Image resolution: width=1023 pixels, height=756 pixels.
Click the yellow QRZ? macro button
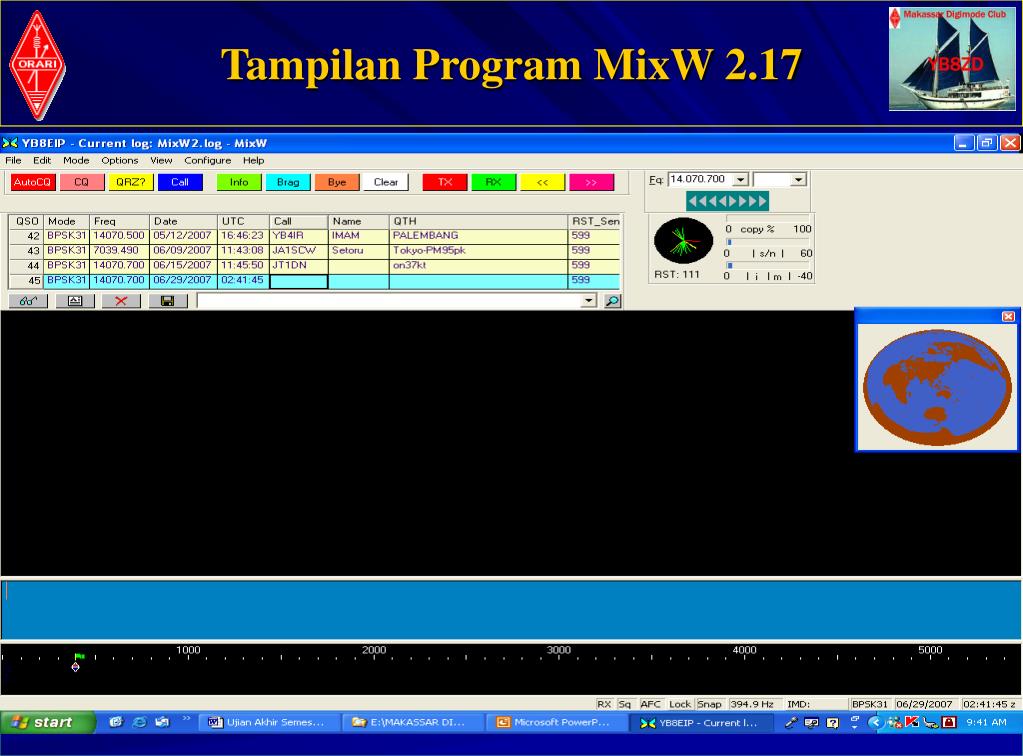130,182
